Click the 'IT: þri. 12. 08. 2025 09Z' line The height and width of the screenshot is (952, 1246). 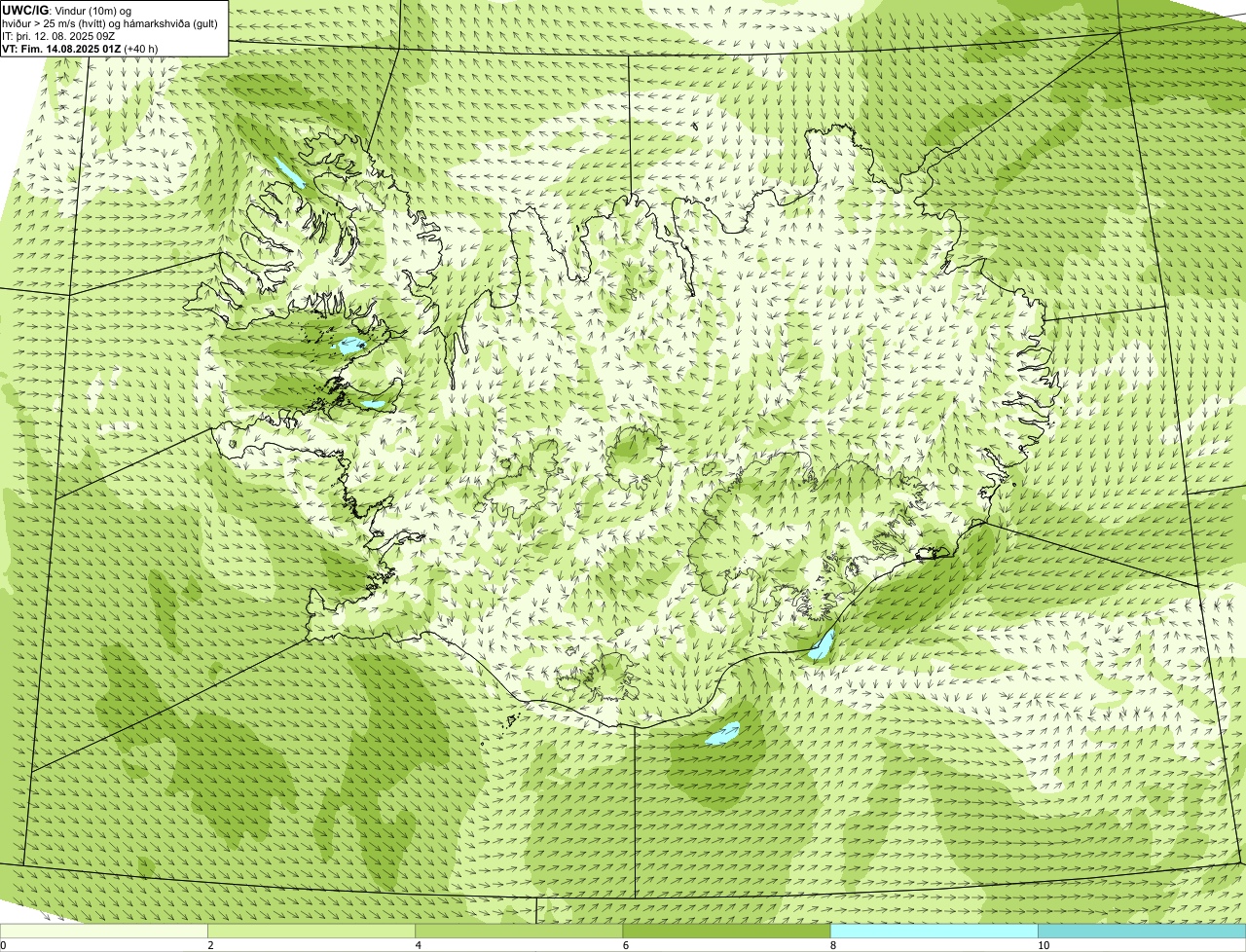point(58,35)
